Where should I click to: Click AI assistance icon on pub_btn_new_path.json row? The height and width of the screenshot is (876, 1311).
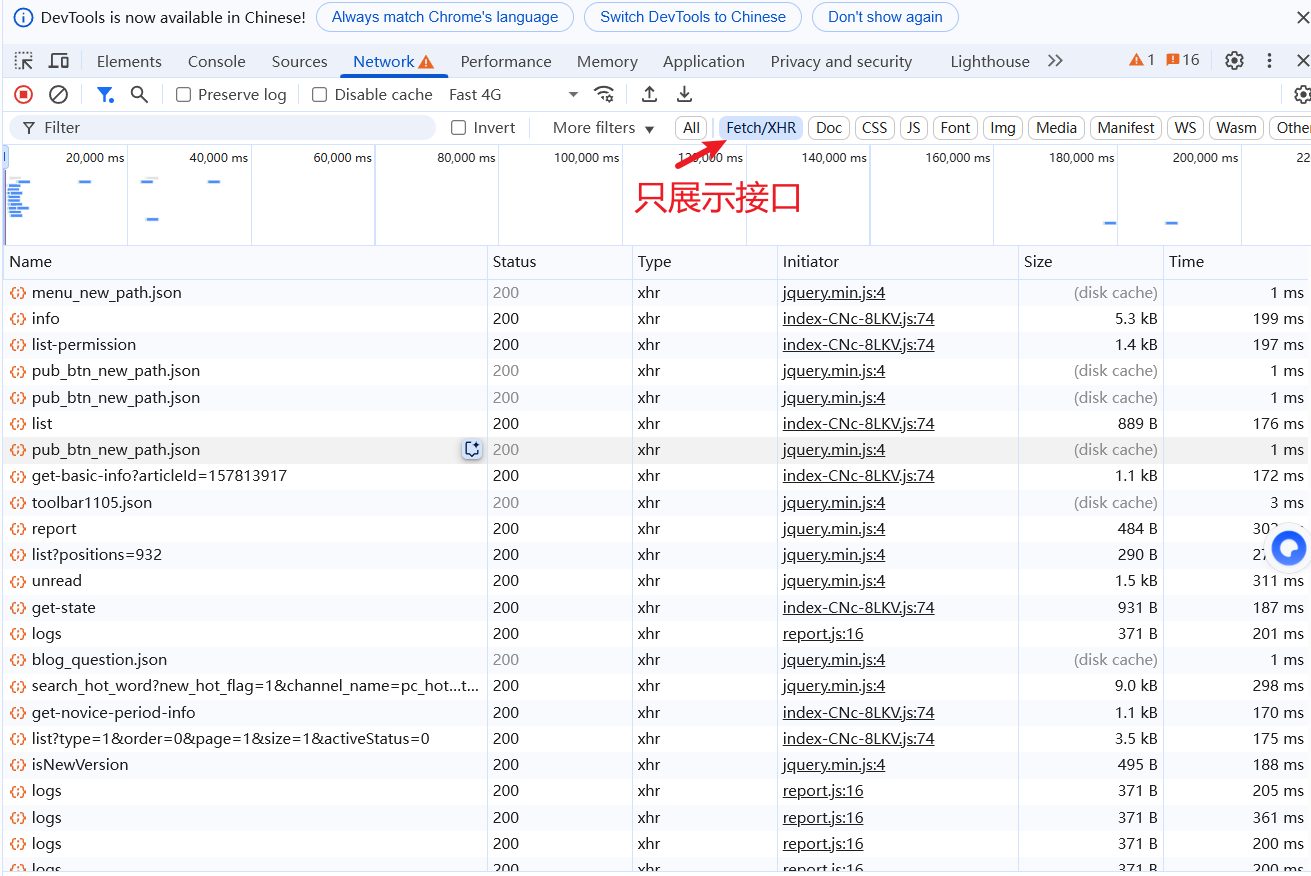tap(472, 450)
